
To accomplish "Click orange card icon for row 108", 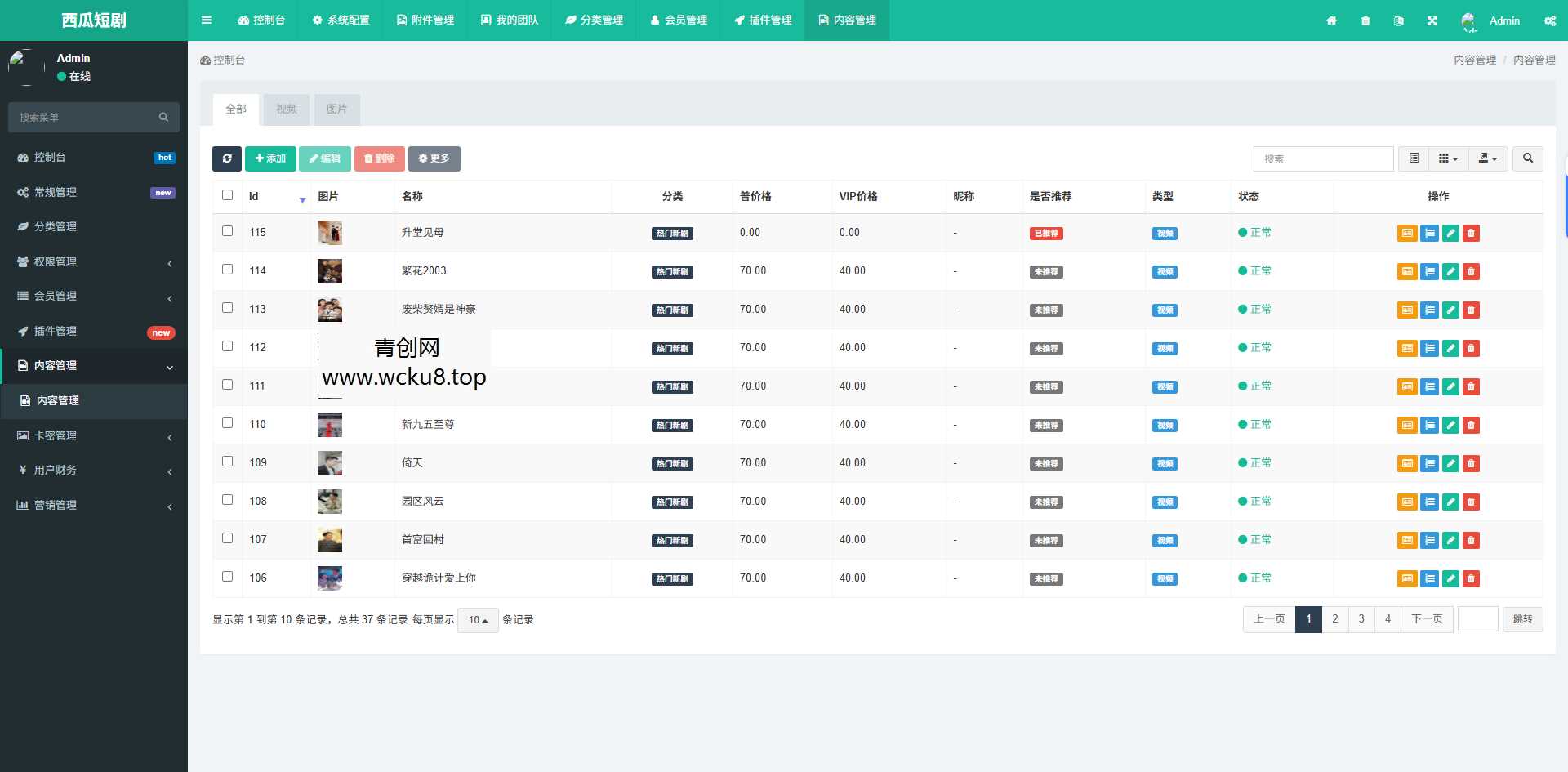I will click(x=1407, y=502).
